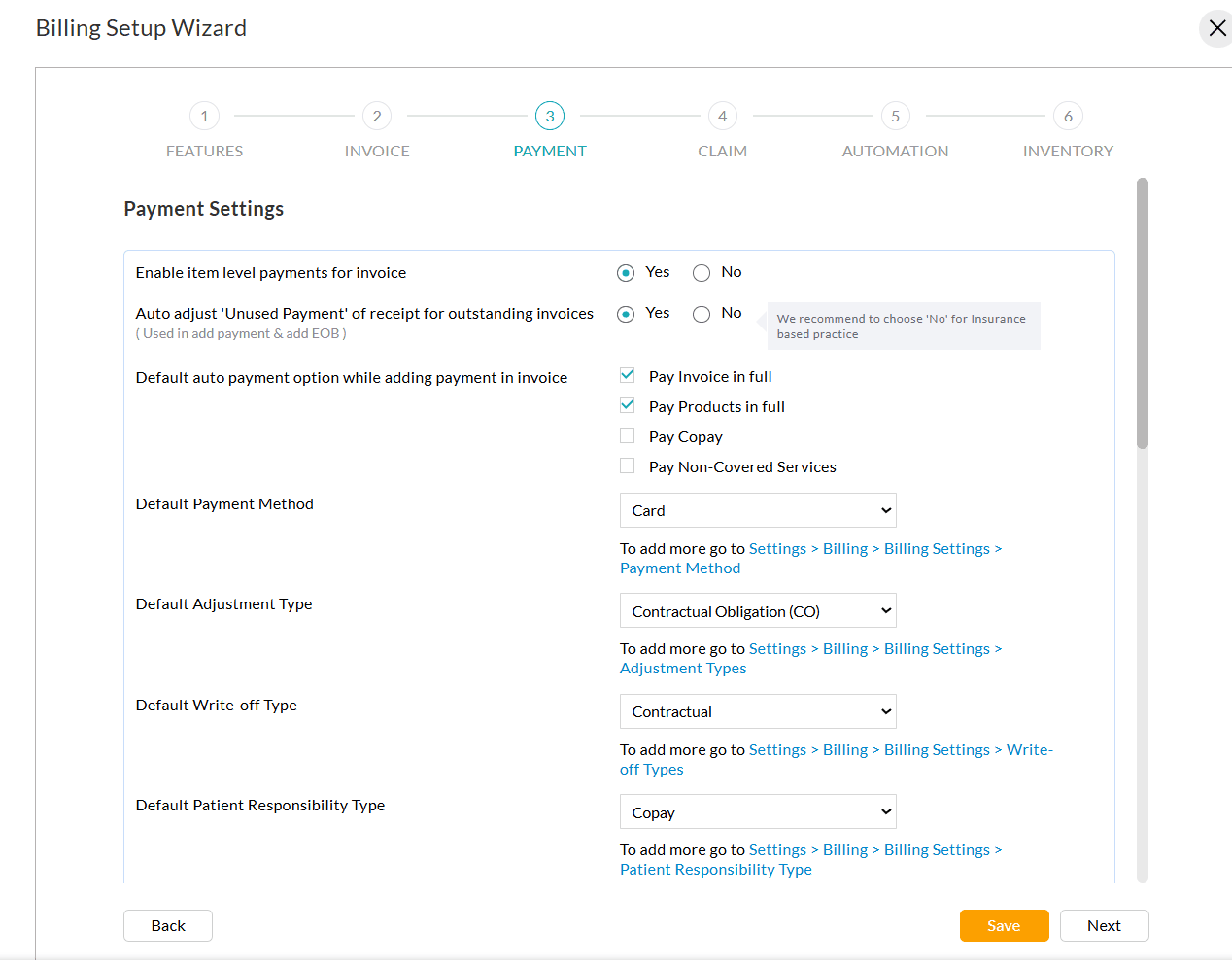This screenshot has height=964, width=1232.
Task: Select the AUTOMATION step indicator
Action: click(x=895, y=115)
